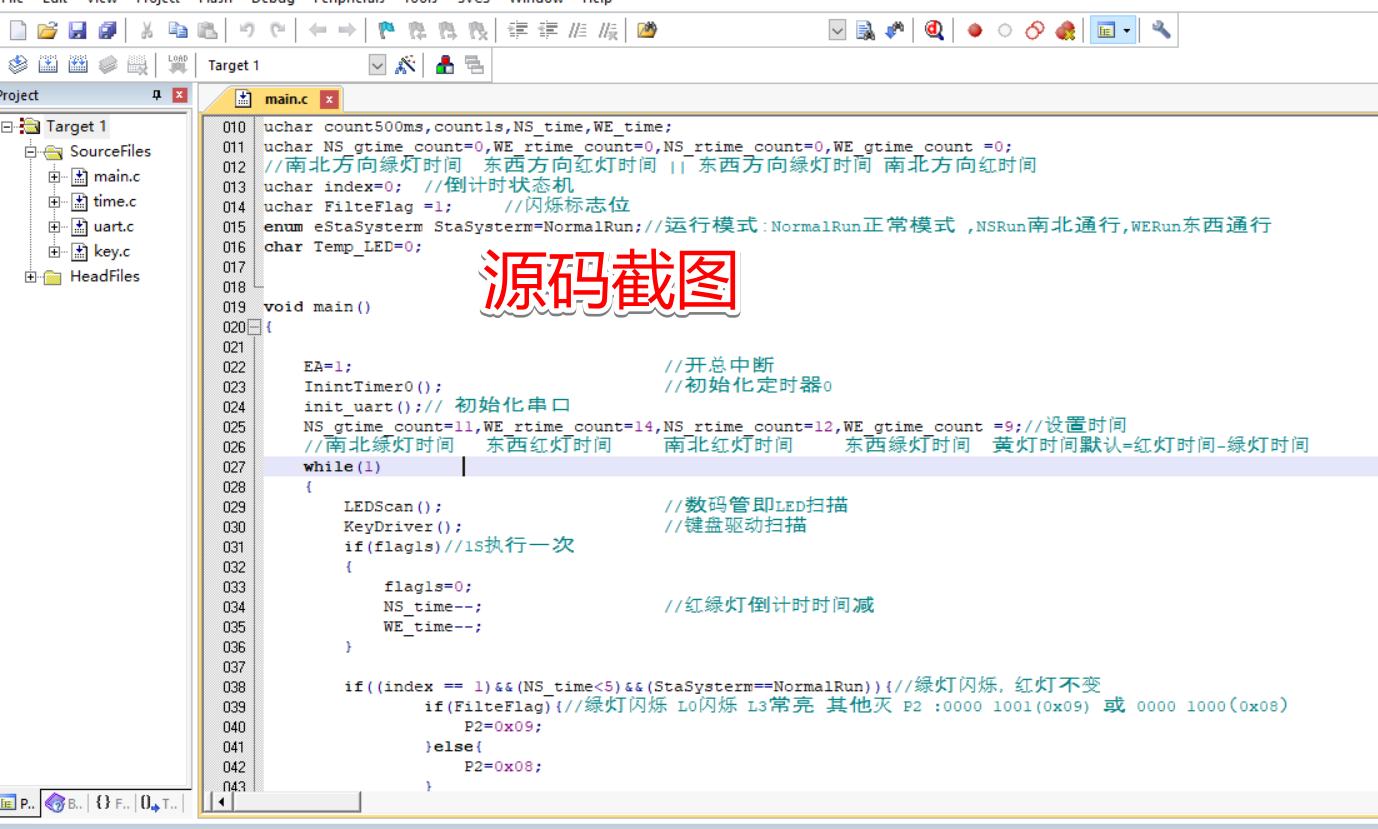Expand the HeadFiles group
The width and height of the screenshot is (1378, 829).
coord(31,277)
